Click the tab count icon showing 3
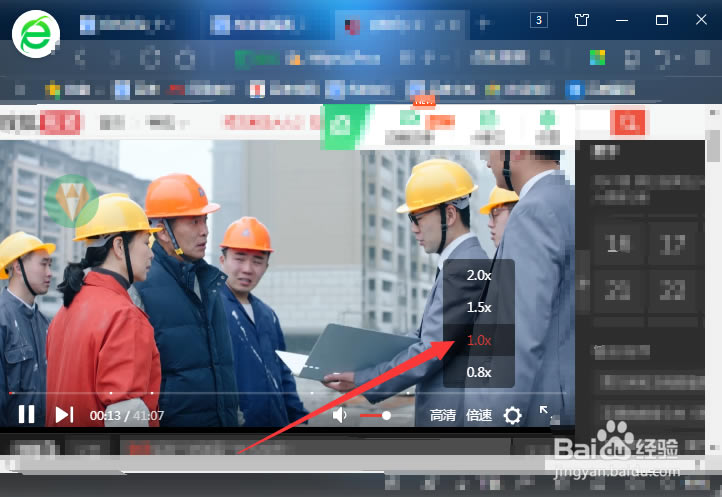 point(539,20)
